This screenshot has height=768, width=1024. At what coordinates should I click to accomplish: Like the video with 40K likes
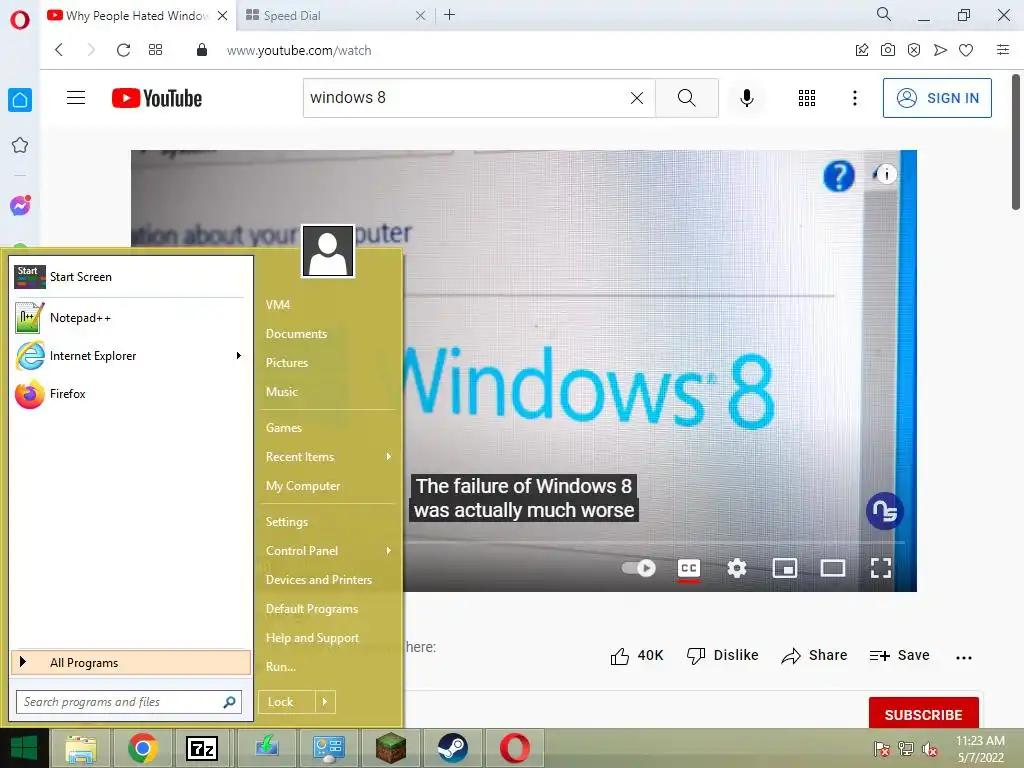(637, 656)
